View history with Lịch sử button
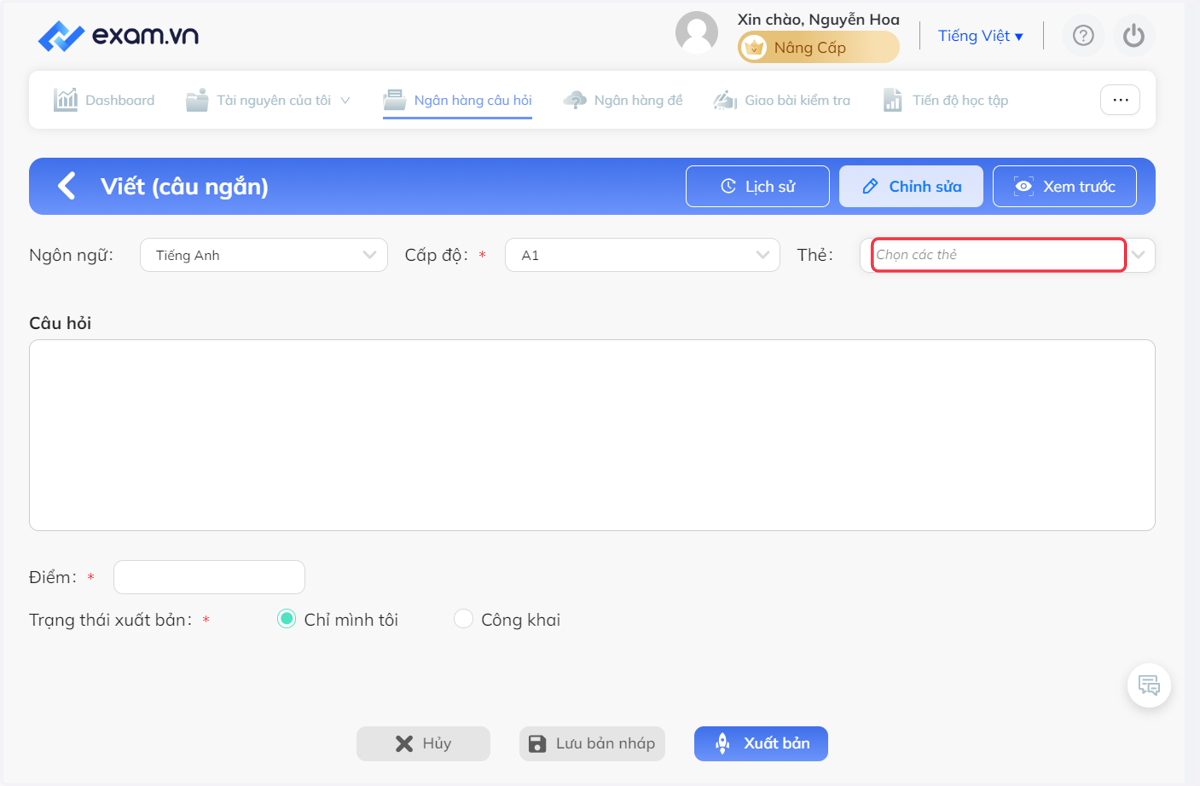Screen dimensions: 1200x786 point(758,186)
